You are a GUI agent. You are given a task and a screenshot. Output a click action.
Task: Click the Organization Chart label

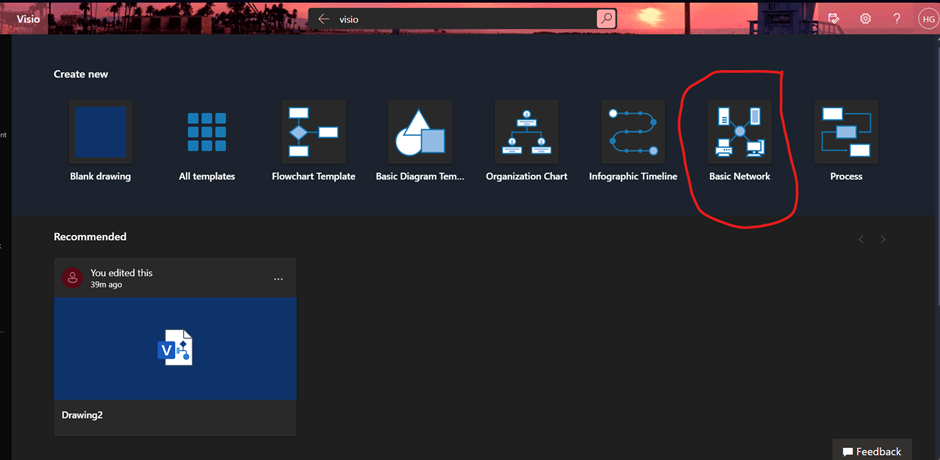[526, 176]
